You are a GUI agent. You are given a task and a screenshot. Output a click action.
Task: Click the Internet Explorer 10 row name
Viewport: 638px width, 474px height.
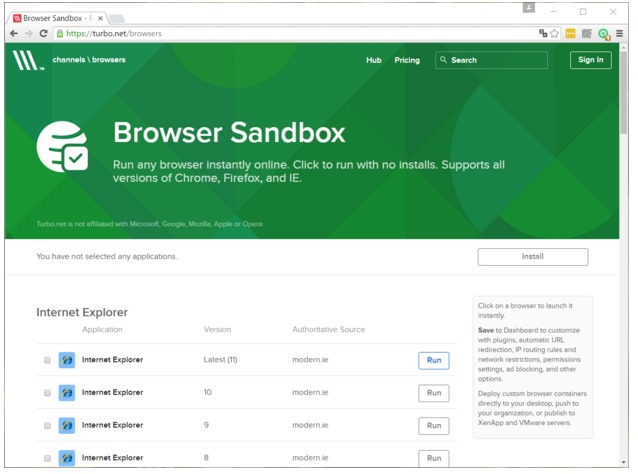[x=112, y=392]
